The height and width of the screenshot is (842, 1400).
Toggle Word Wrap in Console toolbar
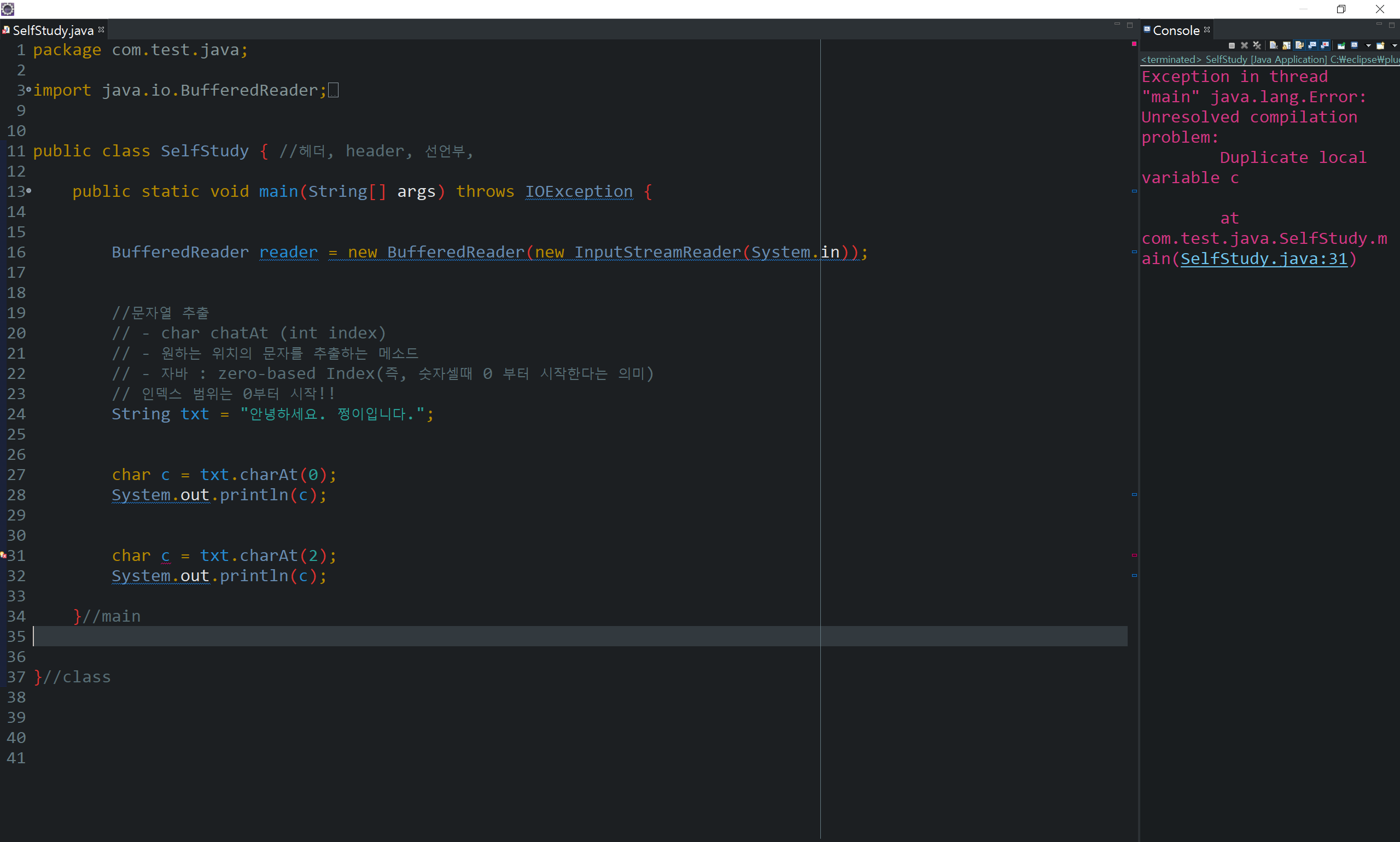(x=1299, y=46)
